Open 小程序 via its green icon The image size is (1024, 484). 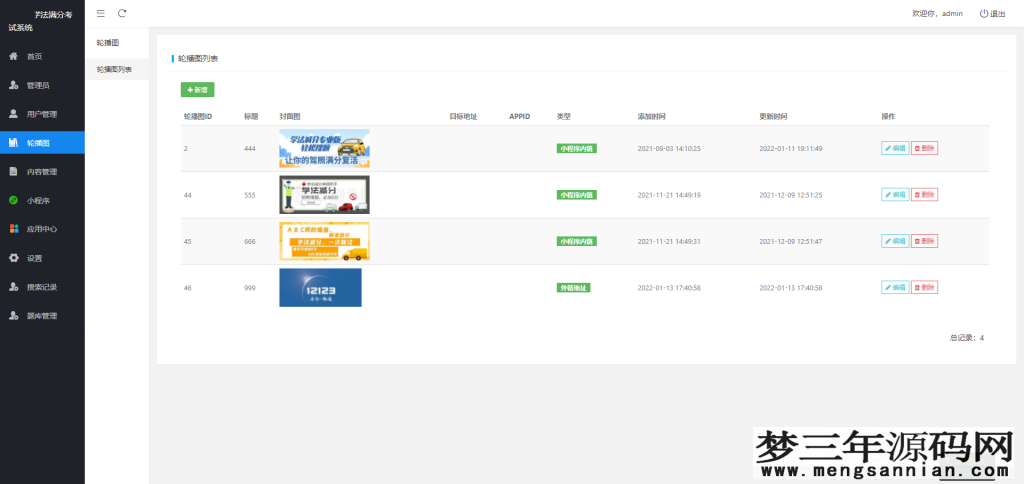click(x=13, y=200)
